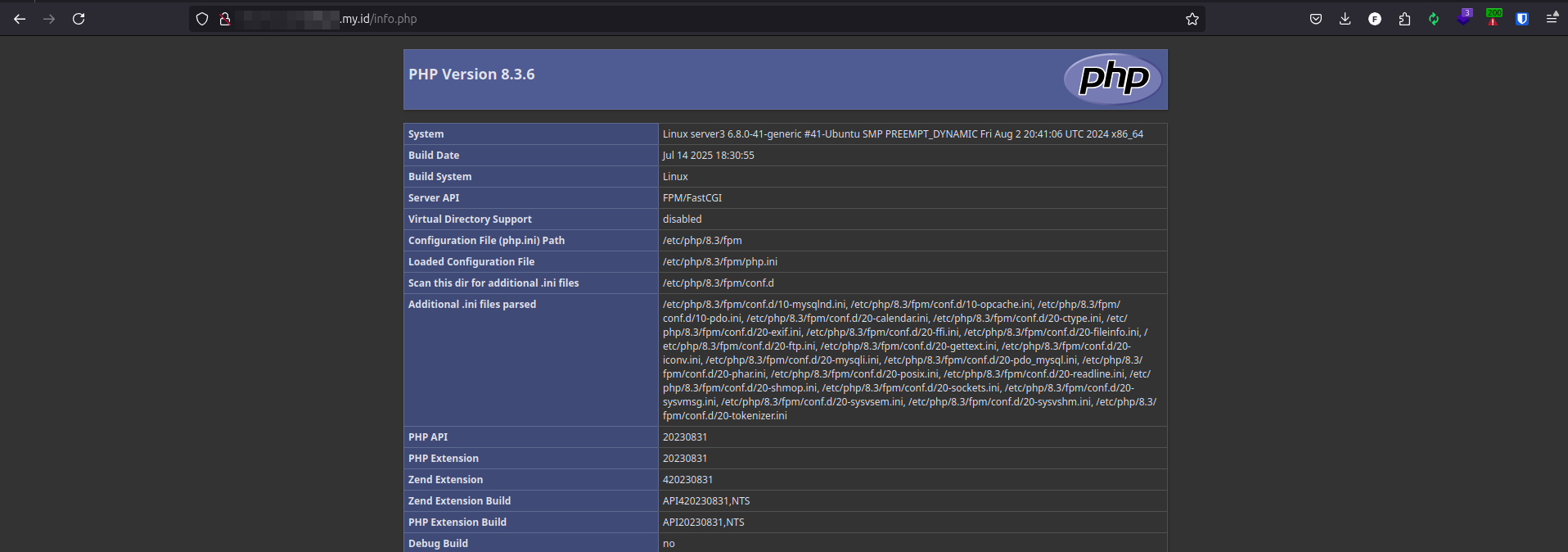Viewport: 1568px width, 552px height.
Task: Open the purple layers extension with badge 3
Action: click(1464, 16)
